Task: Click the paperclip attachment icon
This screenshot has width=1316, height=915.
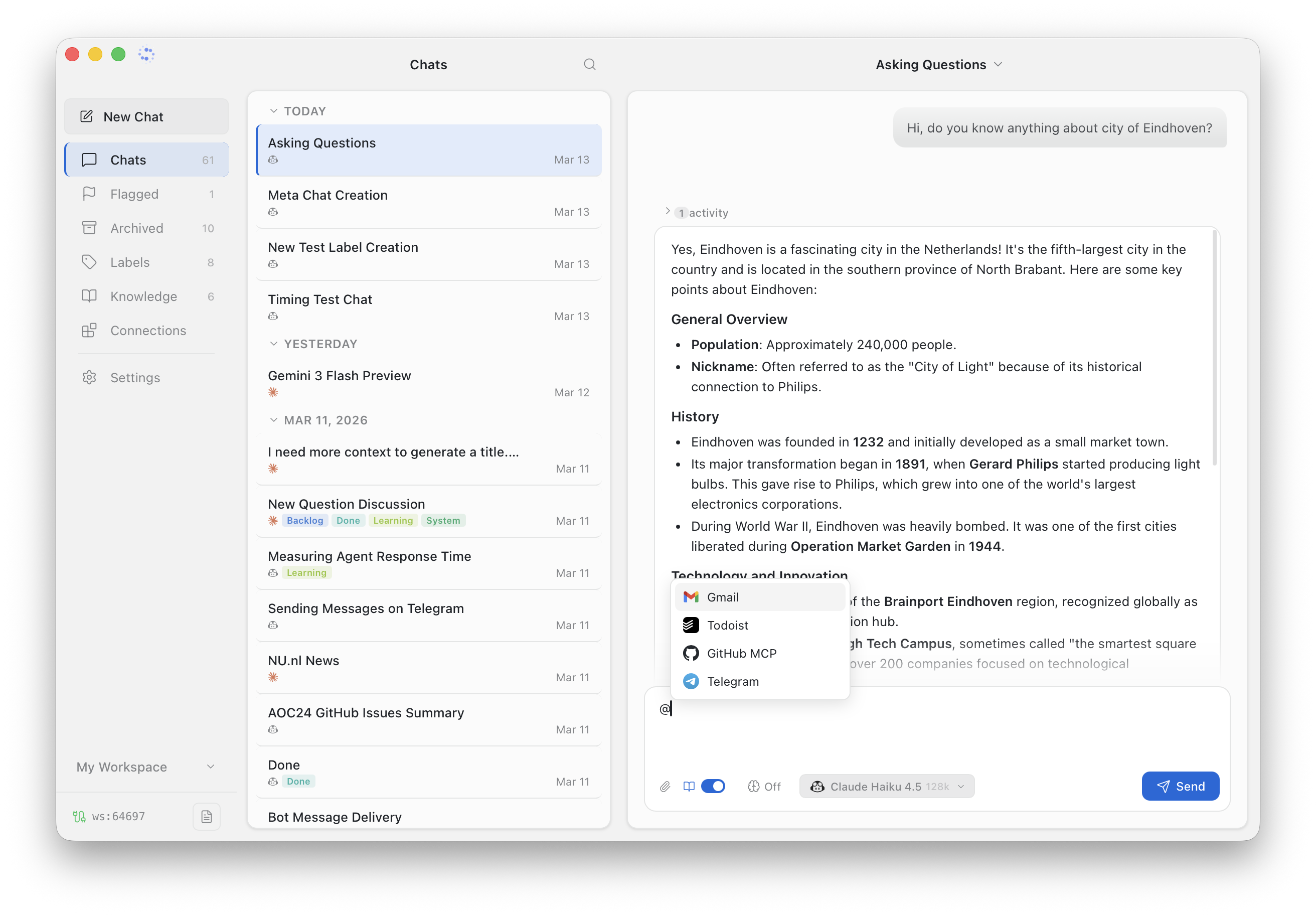Action: 665,787
